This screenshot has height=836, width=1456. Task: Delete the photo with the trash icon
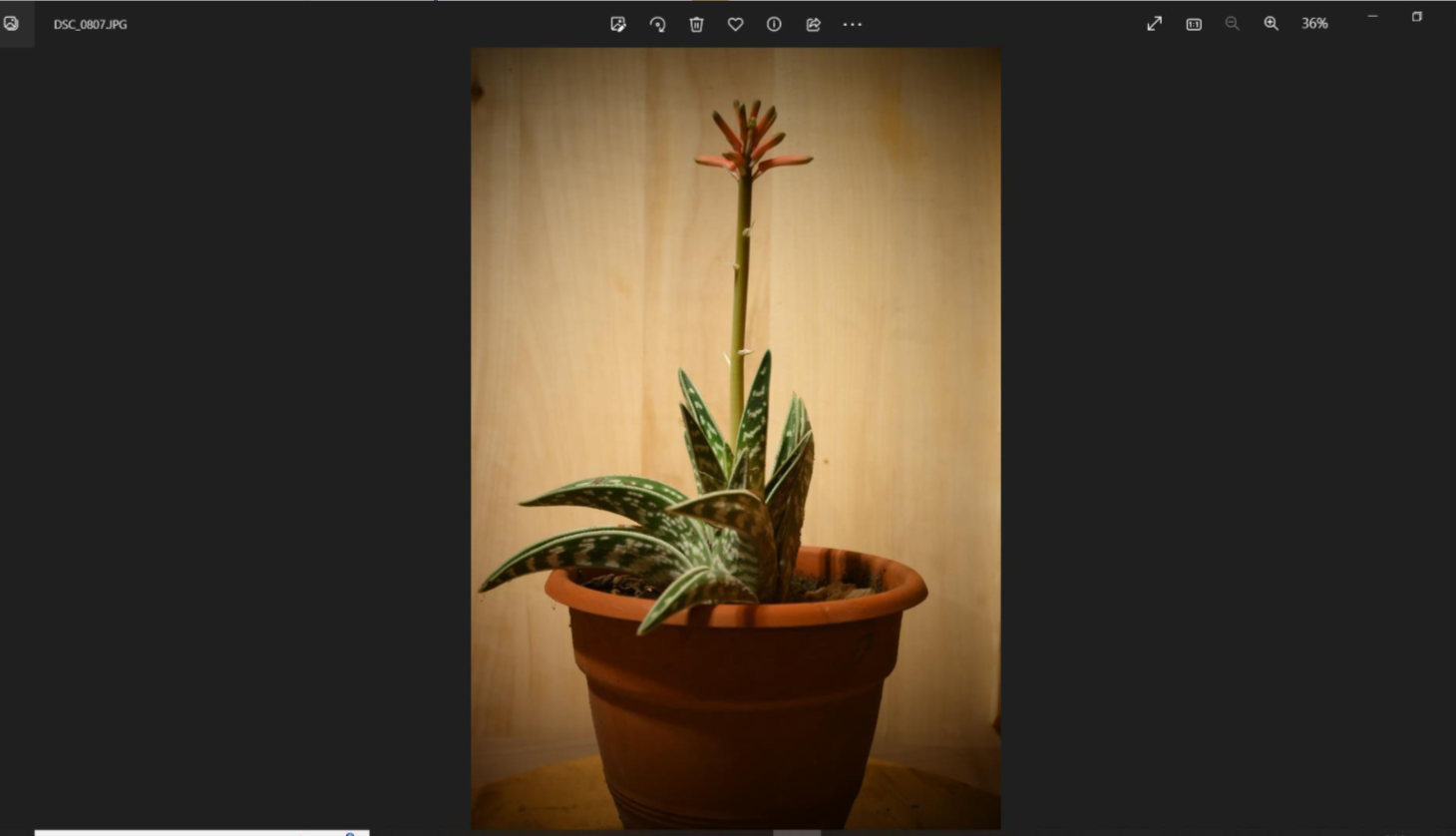pyautogui.click(x=696, y=24)
